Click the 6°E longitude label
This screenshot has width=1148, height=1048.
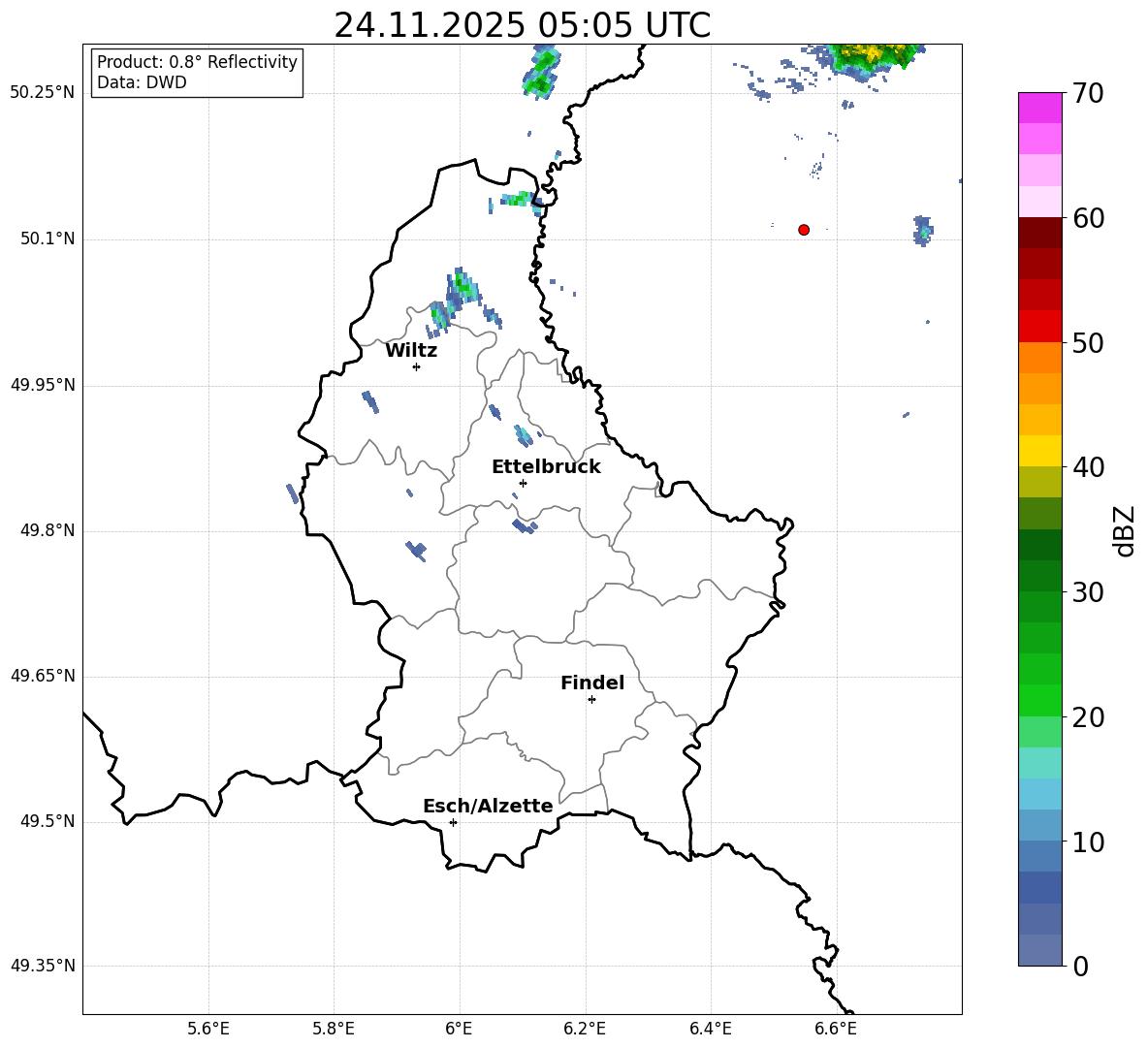(x=459, y=1029)
